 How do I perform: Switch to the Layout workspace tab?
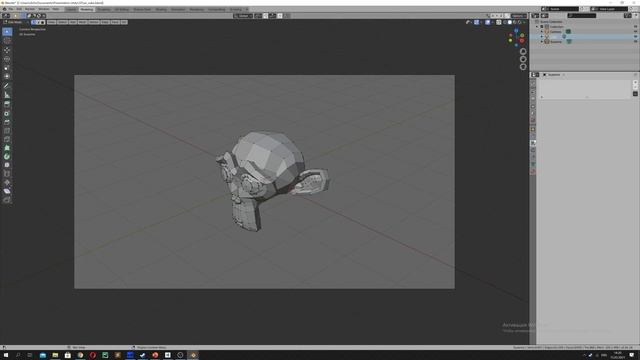point(71,9)
